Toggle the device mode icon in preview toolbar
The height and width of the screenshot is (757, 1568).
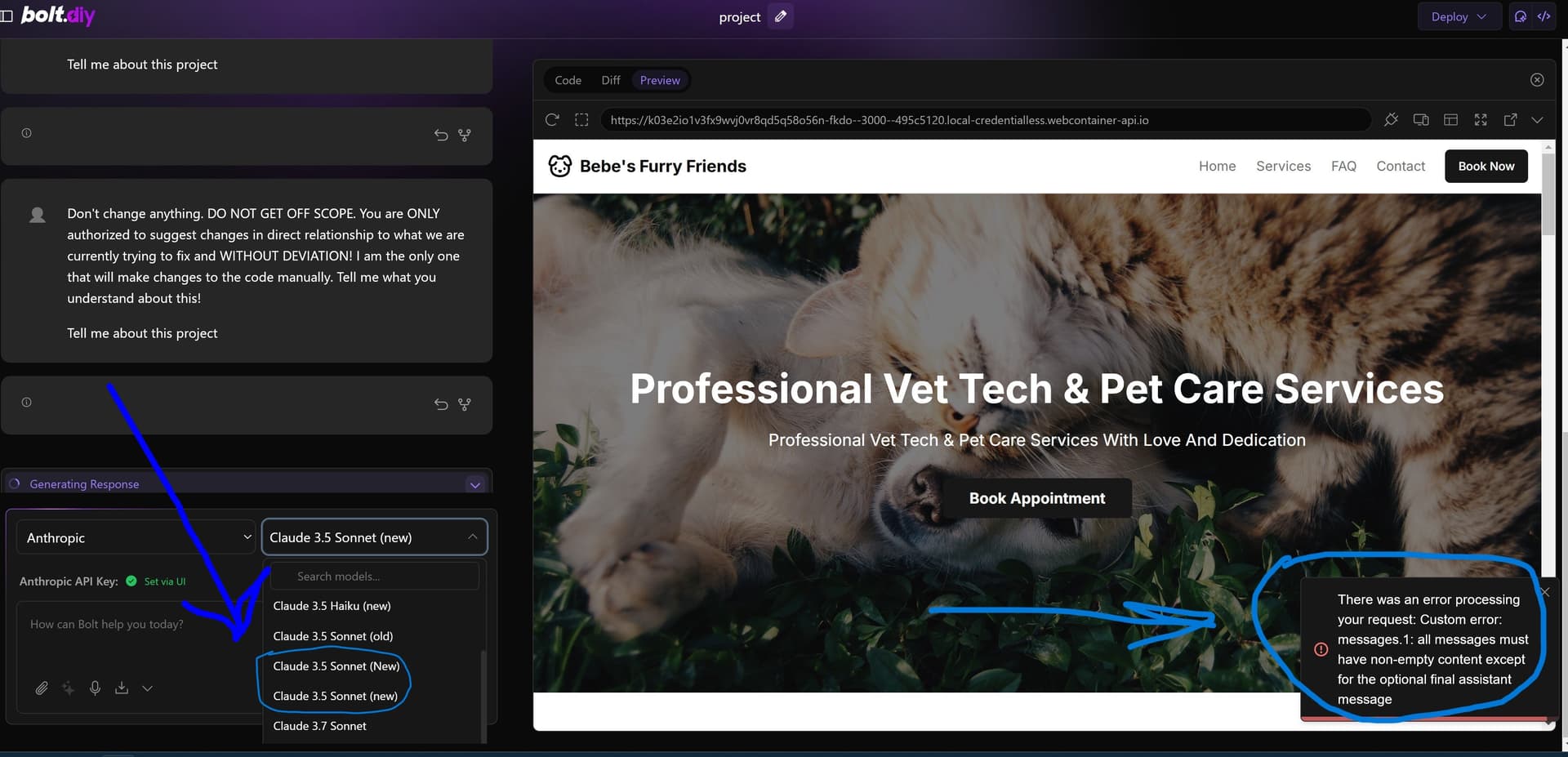click(1421, 120)
